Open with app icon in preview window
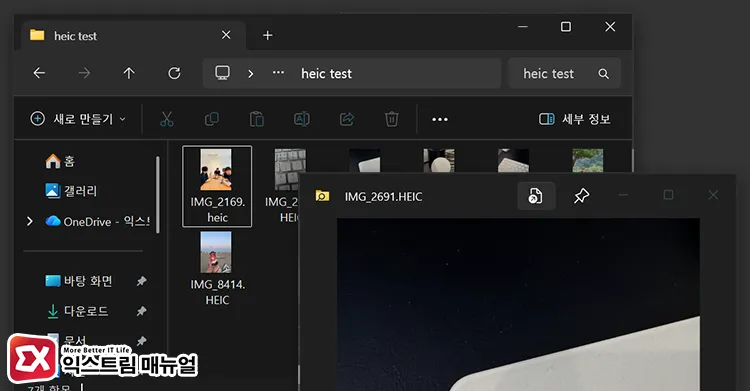The image size is (750, 391). [536, 196]
